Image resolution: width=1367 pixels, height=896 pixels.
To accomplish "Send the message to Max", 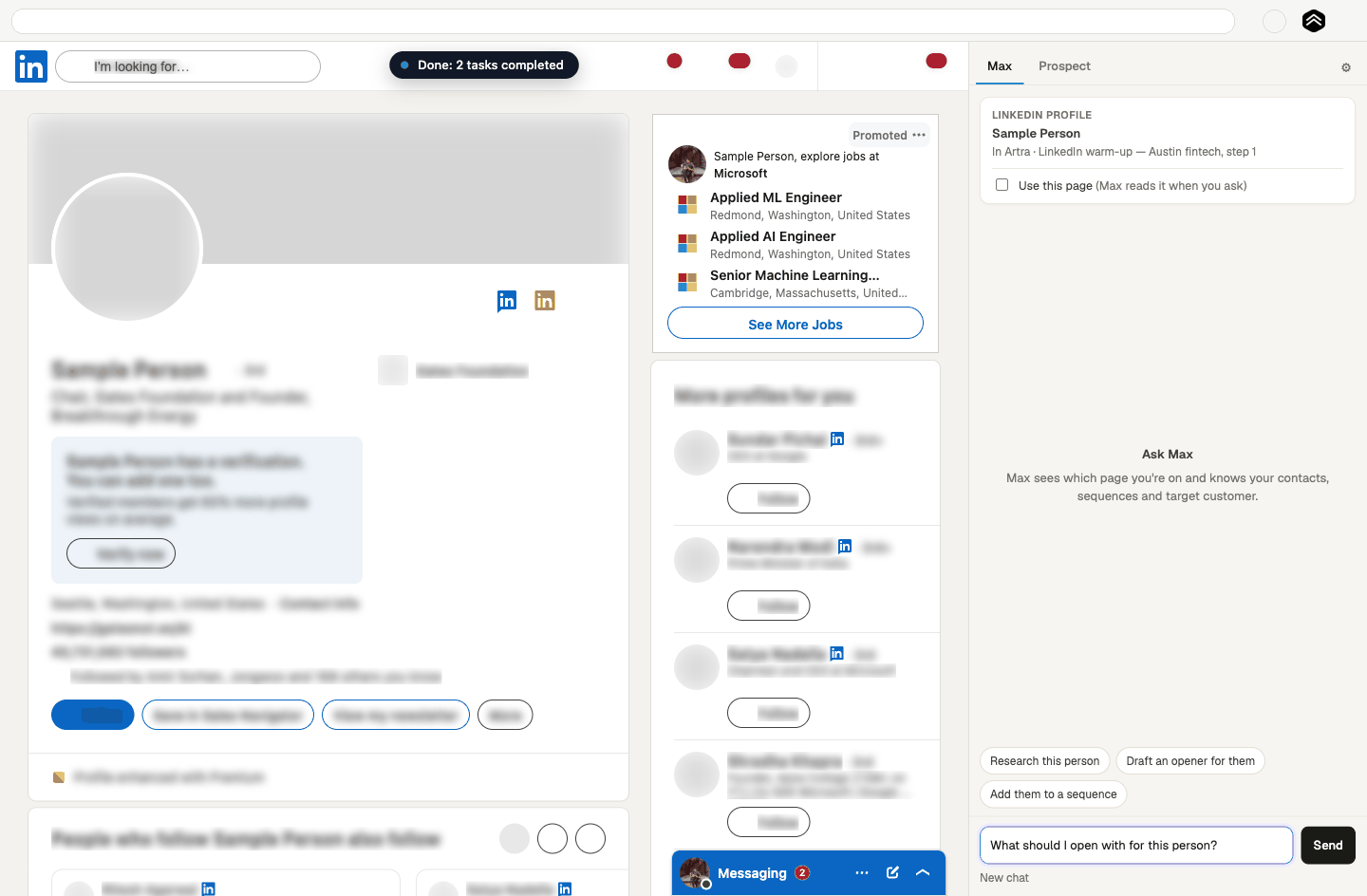I will pos(1328,846).
